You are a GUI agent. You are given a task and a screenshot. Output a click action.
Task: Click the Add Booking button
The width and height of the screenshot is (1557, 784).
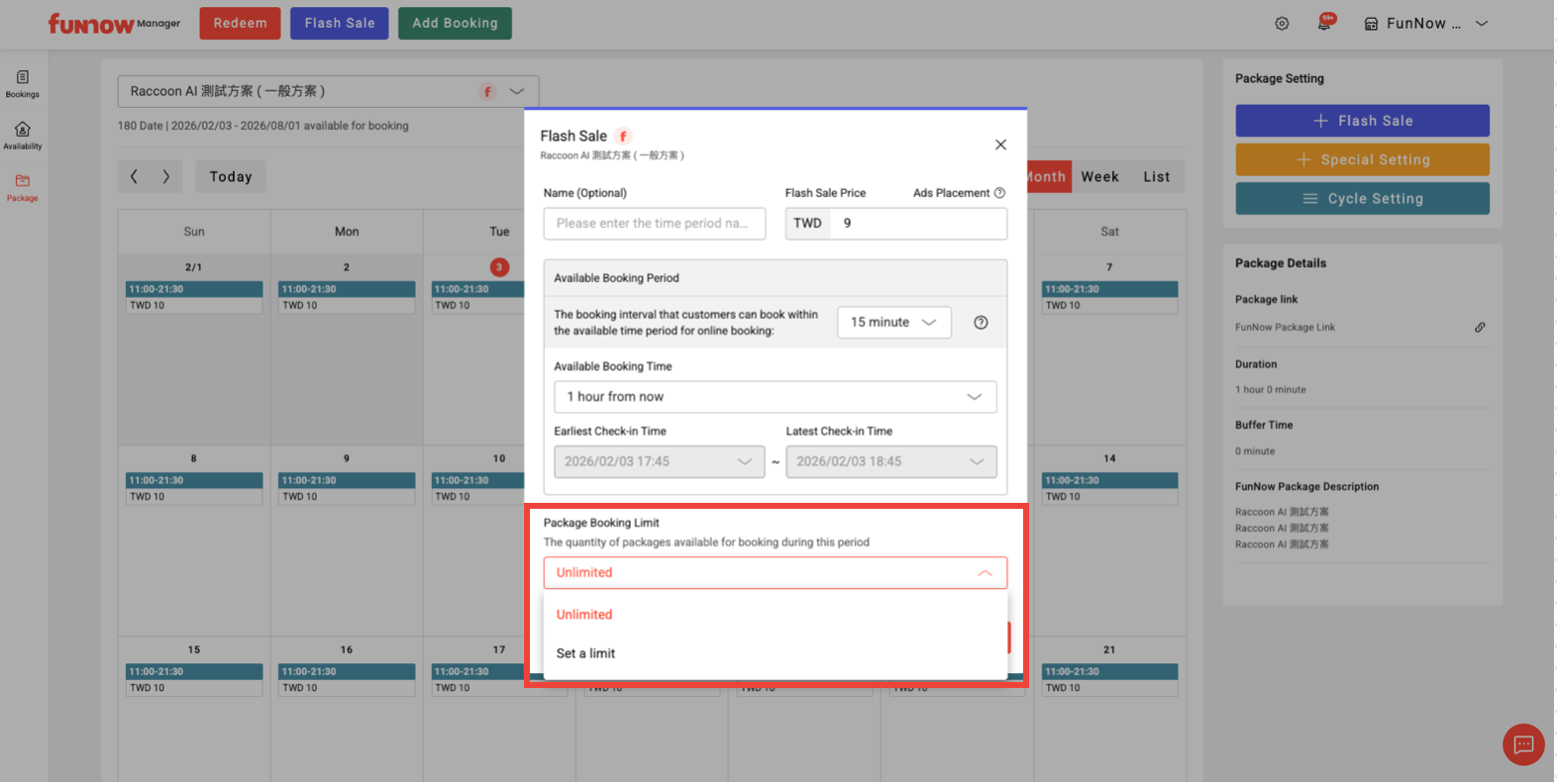455,24
